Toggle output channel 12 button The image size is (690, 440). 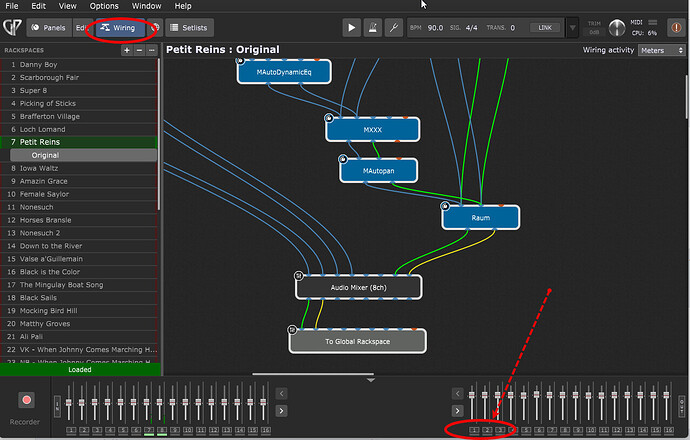click(x=617, y=430)
